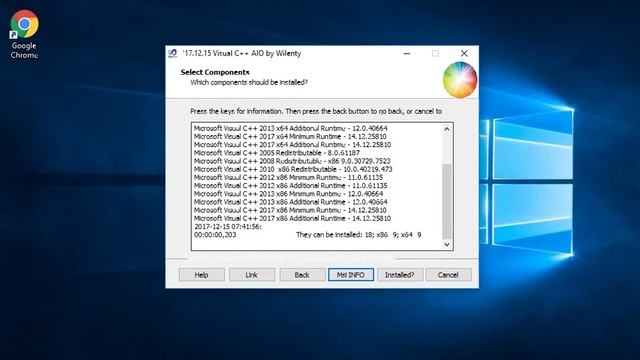The height and width of the screenshot is (360, 640).
Task: Open Google Chrome desktop shortcut
Action: point(24,34)
